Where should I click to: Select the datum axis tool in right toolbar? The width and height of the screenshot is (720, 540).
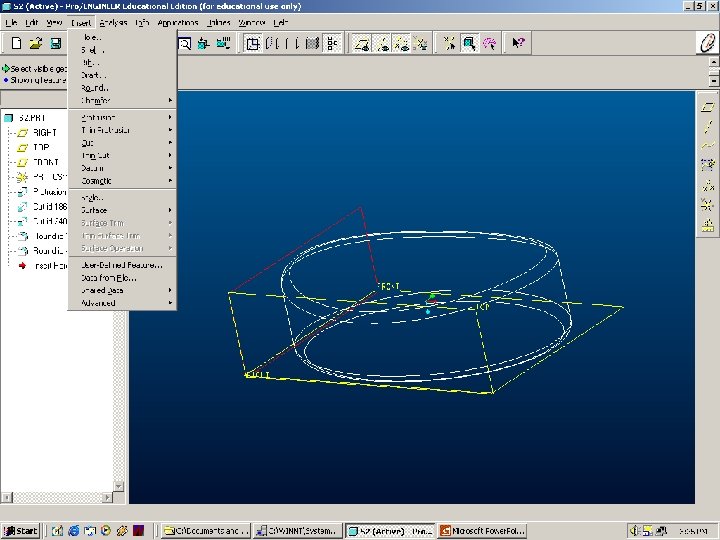point(709,125)
